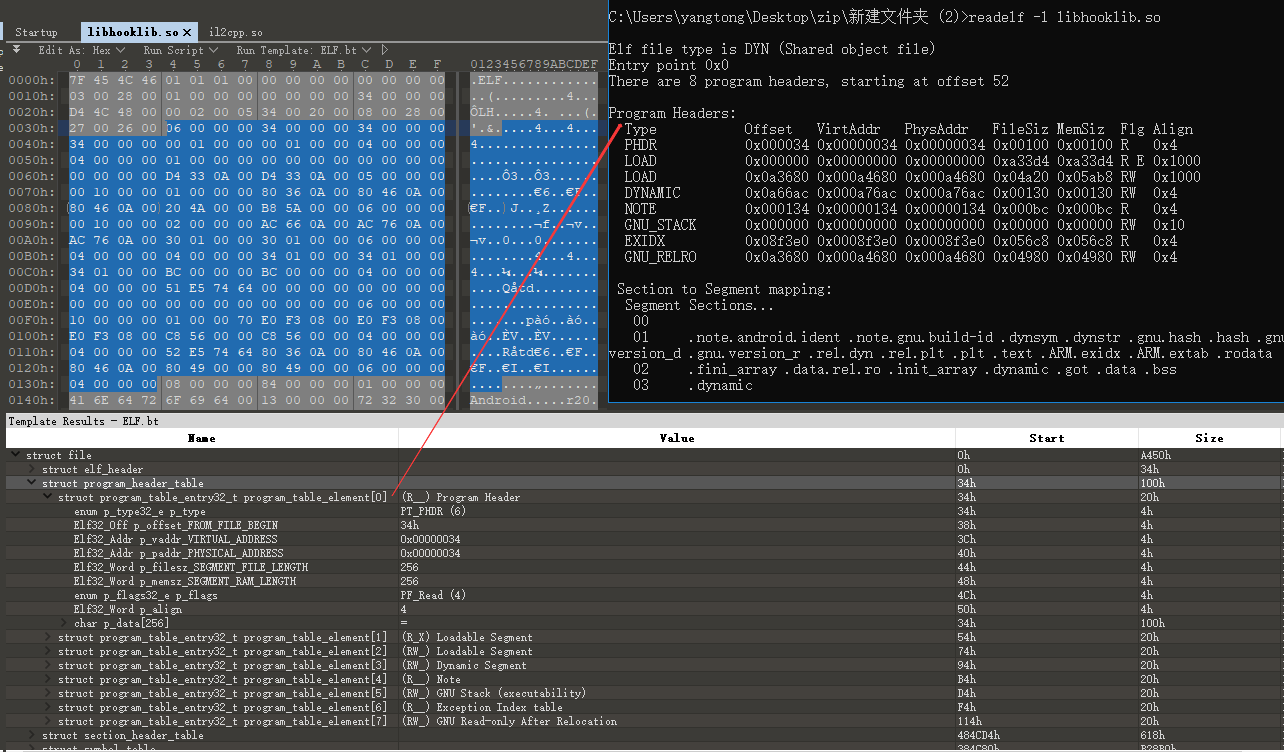Screen dimensions: 1284x752
Task: Click the Value column header
Action: [677, 438]
